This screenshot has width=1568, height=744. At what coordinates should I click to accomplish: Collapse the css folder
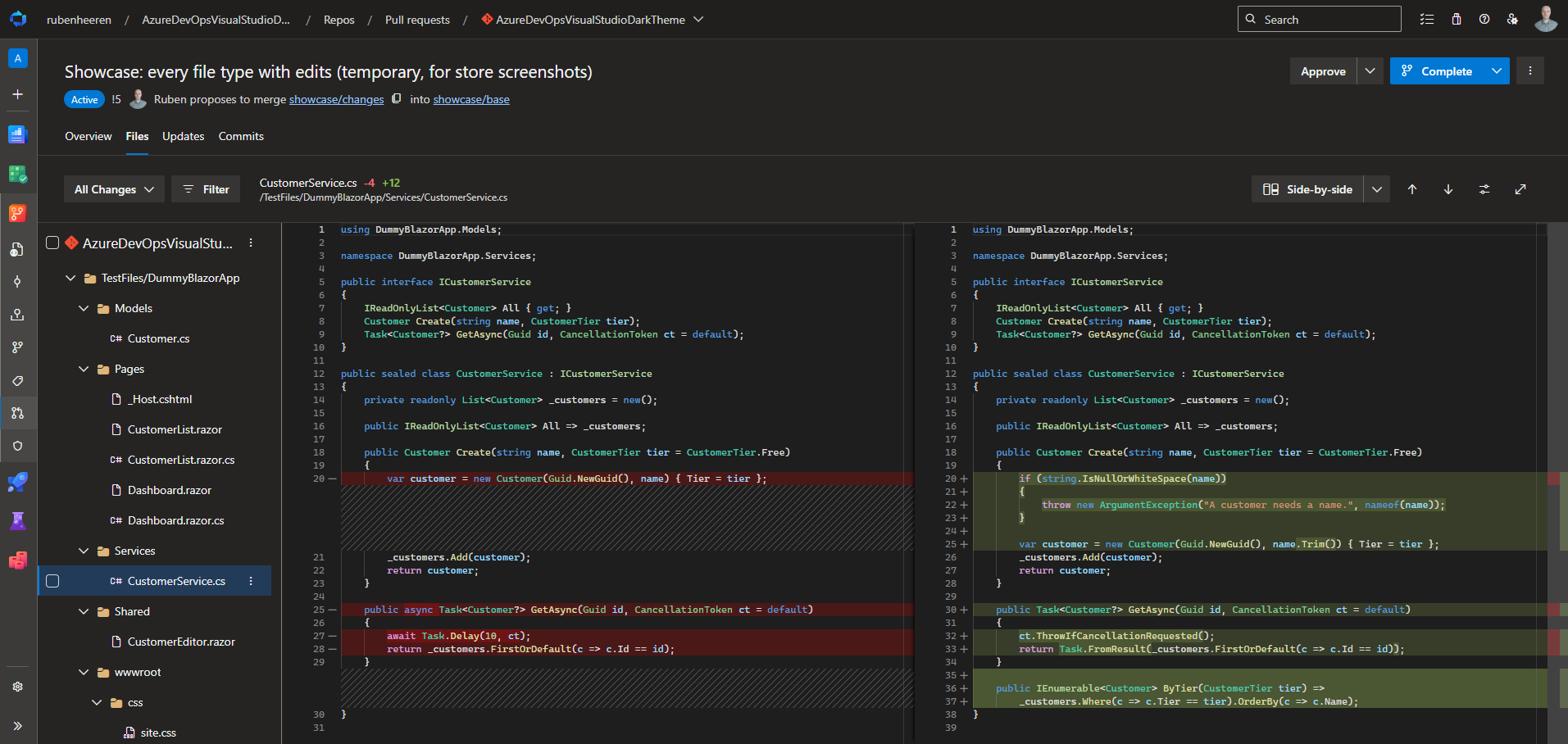coord(97,703)
